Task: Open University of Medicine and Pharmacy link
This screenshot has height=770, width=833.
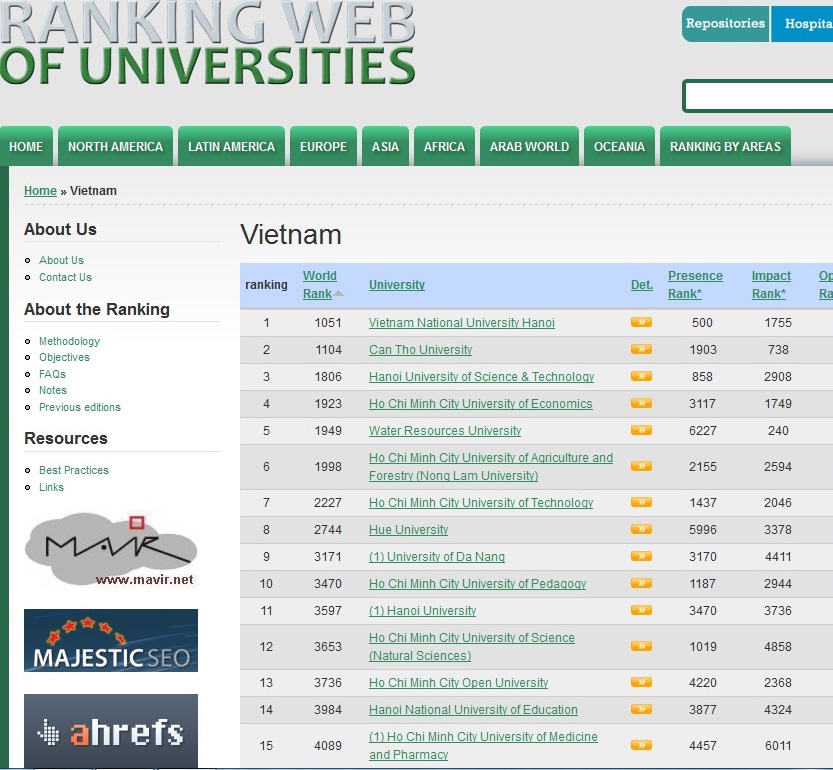Action: click(x=483, y=746)
